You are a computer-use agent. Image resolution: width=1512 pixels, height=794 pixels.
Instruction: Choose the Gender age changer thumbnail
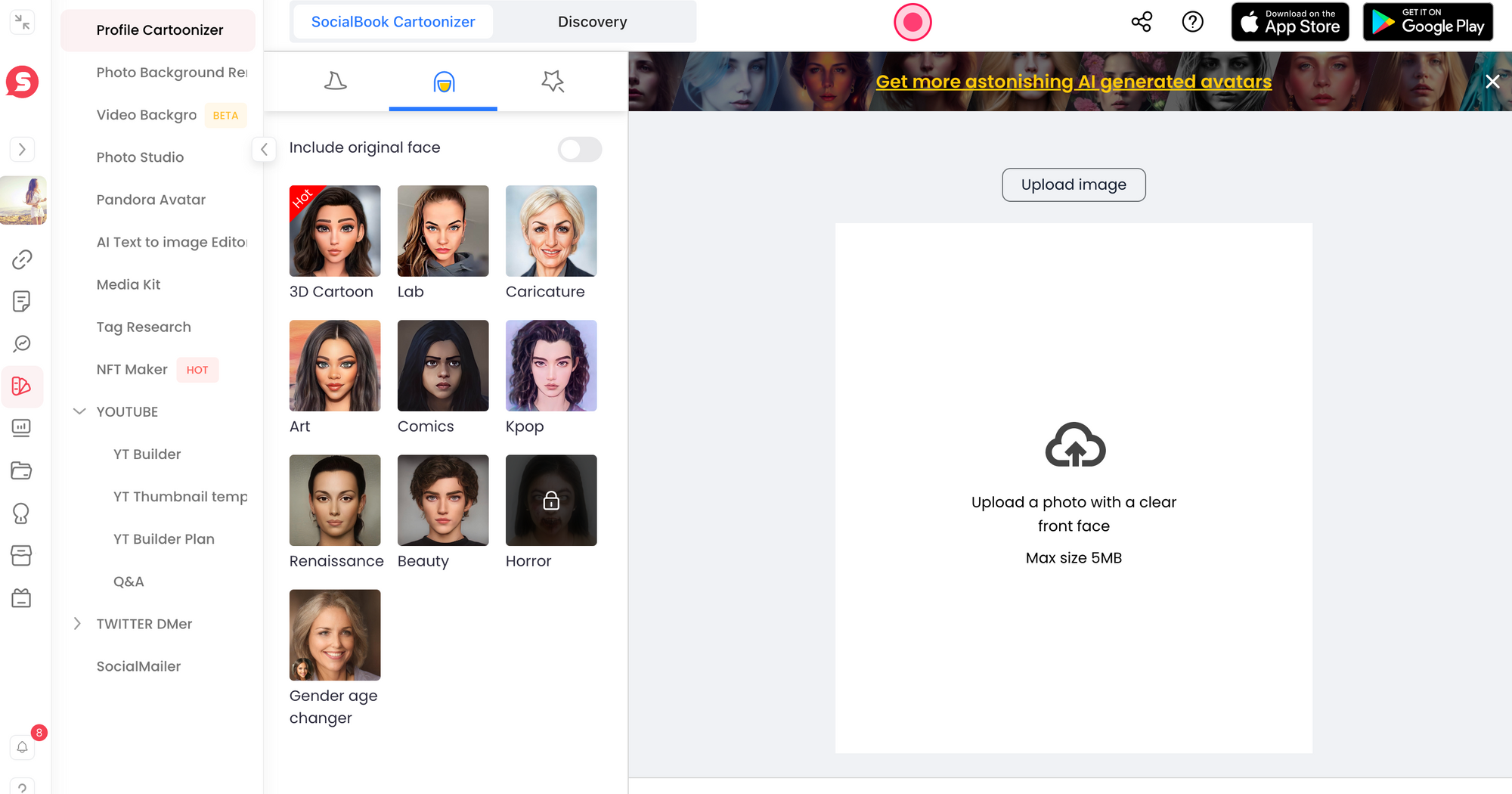coord(335,634)
